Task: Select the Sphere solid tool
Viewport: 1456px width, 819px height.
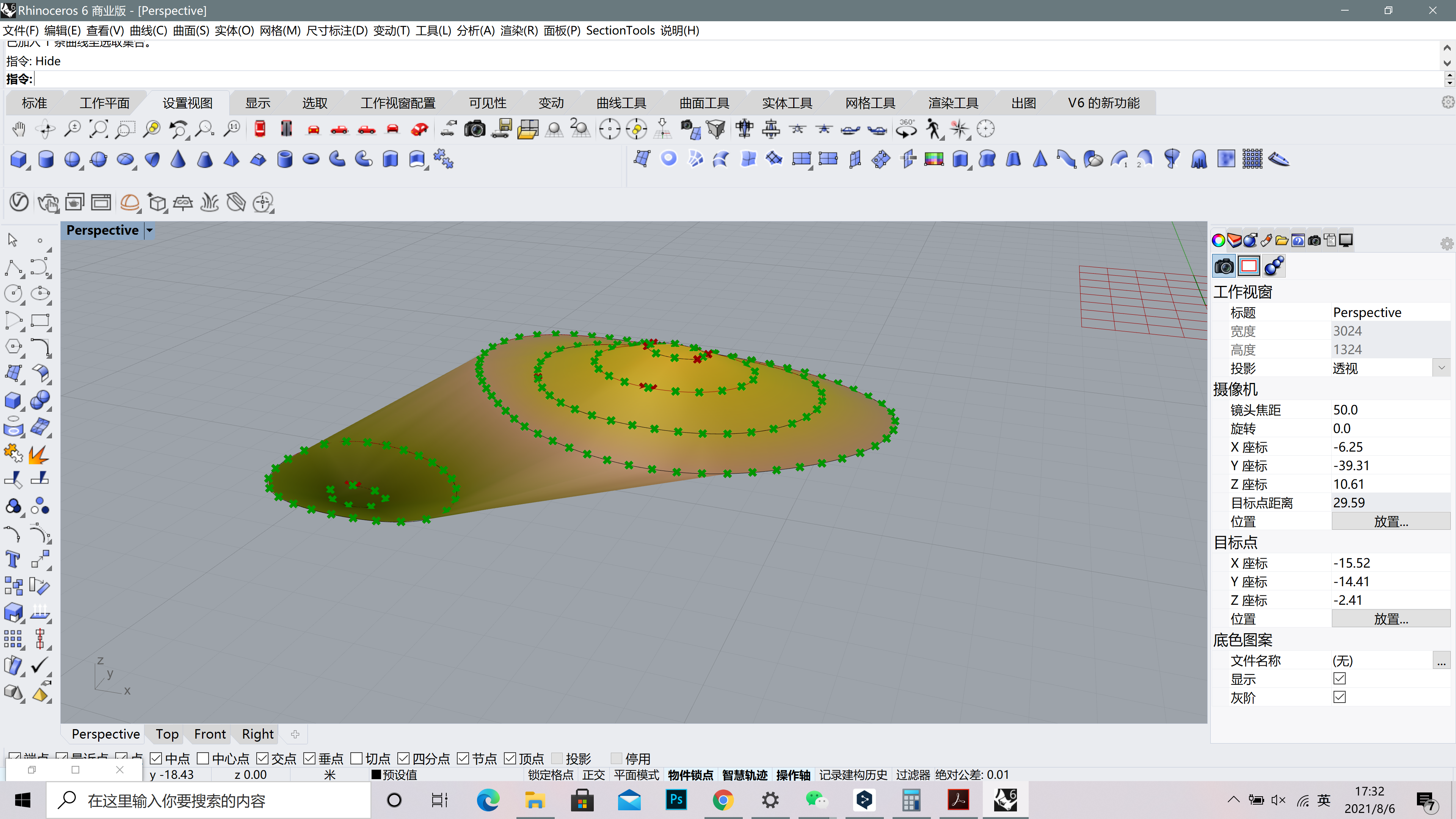Action: (72, 159)
